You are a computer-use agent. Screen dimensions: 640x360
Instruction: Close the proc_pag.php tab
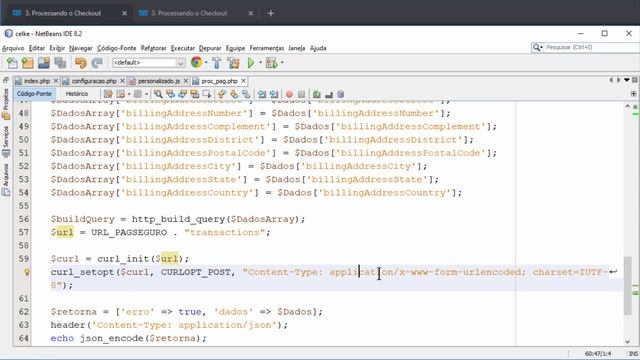point(243,81)
